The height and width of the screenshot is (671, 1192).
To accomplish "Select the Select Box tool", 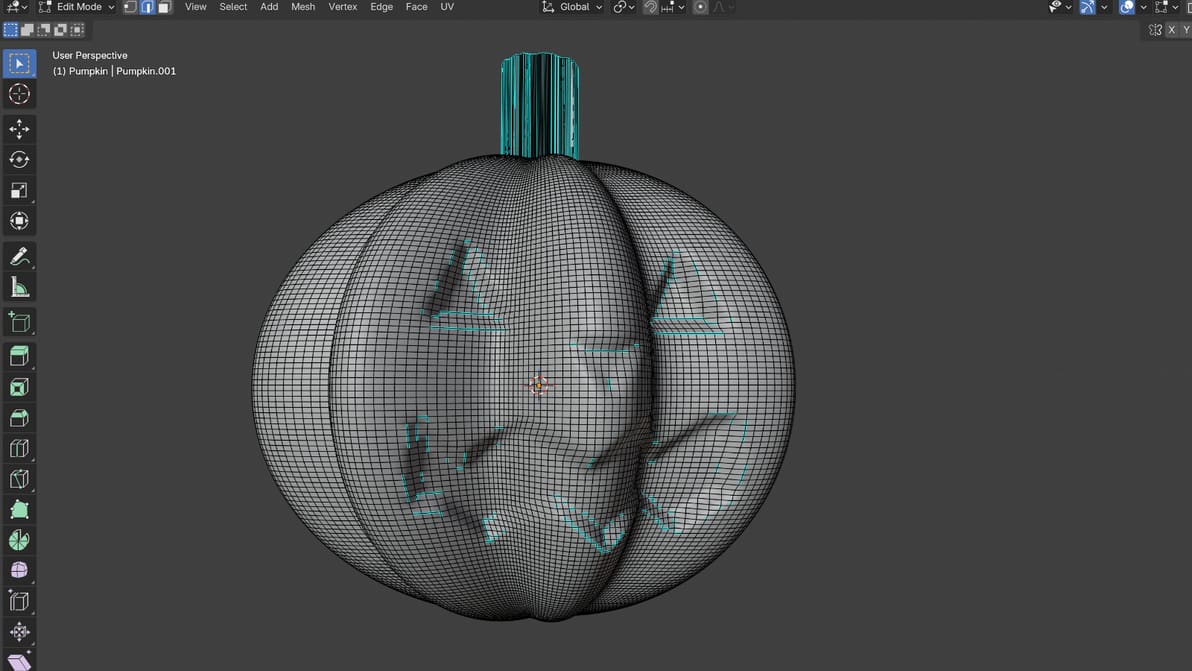I will coord(19,64).
